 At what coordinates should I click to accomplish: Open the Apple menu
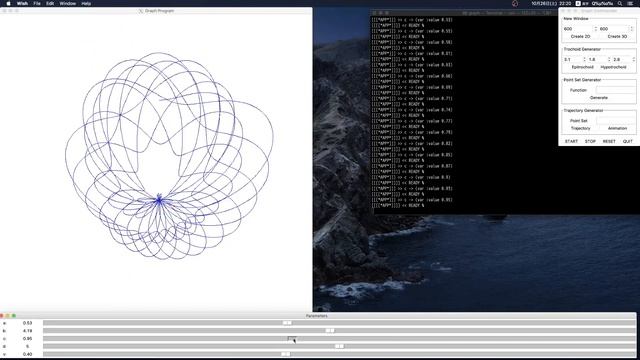click(8, 3)
